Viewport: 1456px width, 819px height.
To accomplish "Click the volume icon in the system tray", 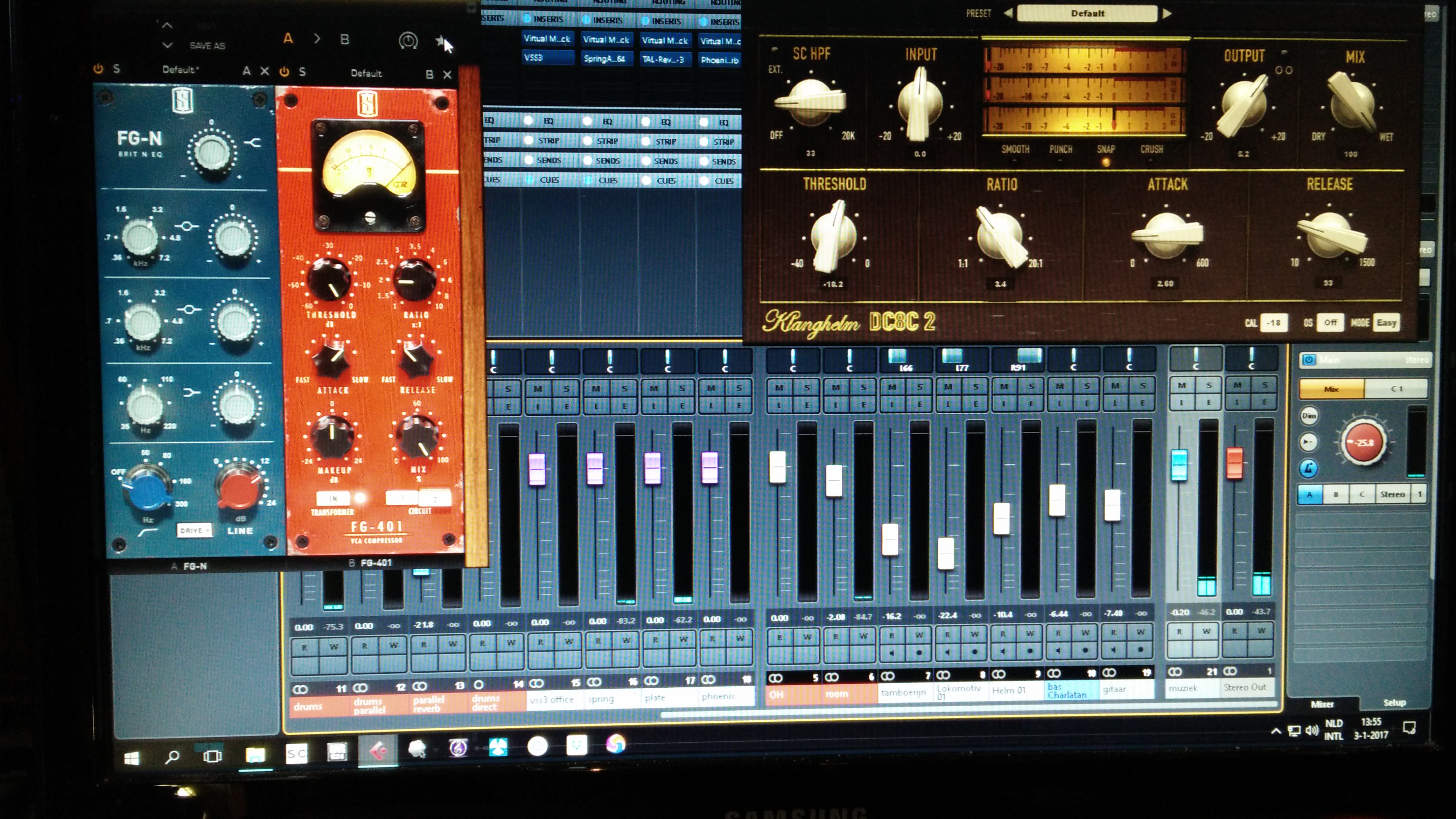I will coord(1312,730).
